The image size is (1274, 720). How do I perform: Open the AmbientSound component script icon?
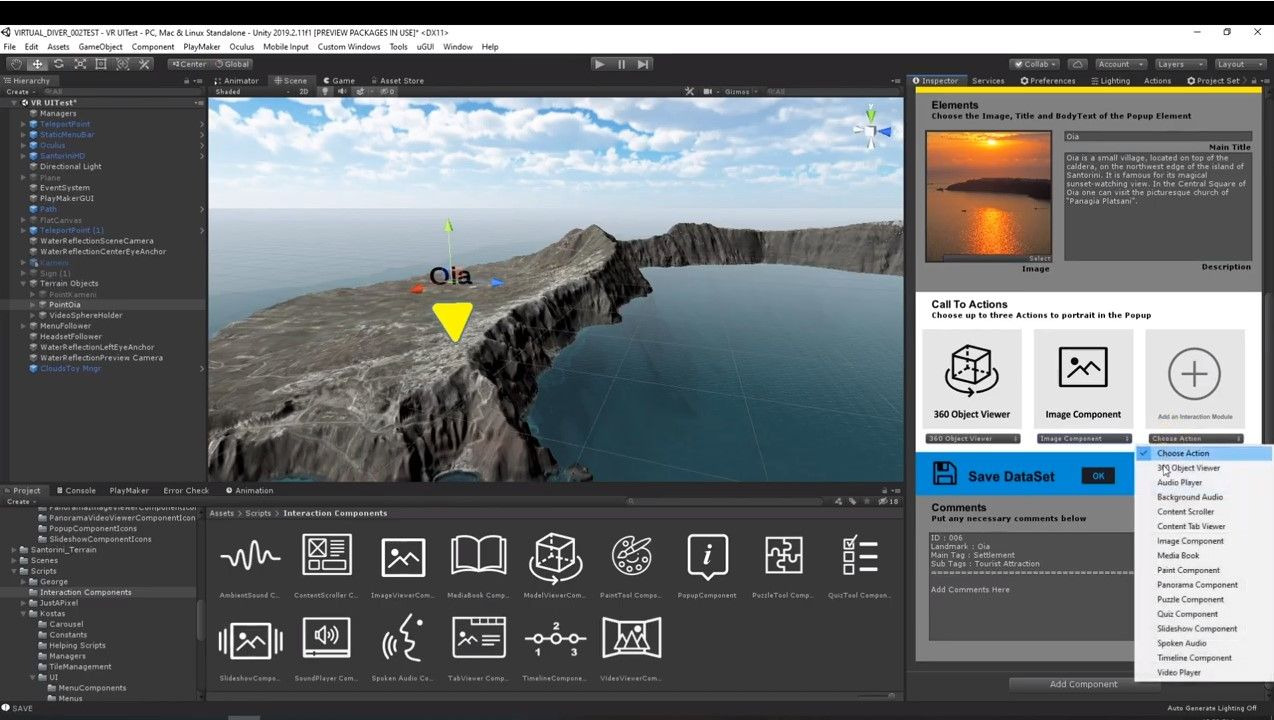[250, 556]
